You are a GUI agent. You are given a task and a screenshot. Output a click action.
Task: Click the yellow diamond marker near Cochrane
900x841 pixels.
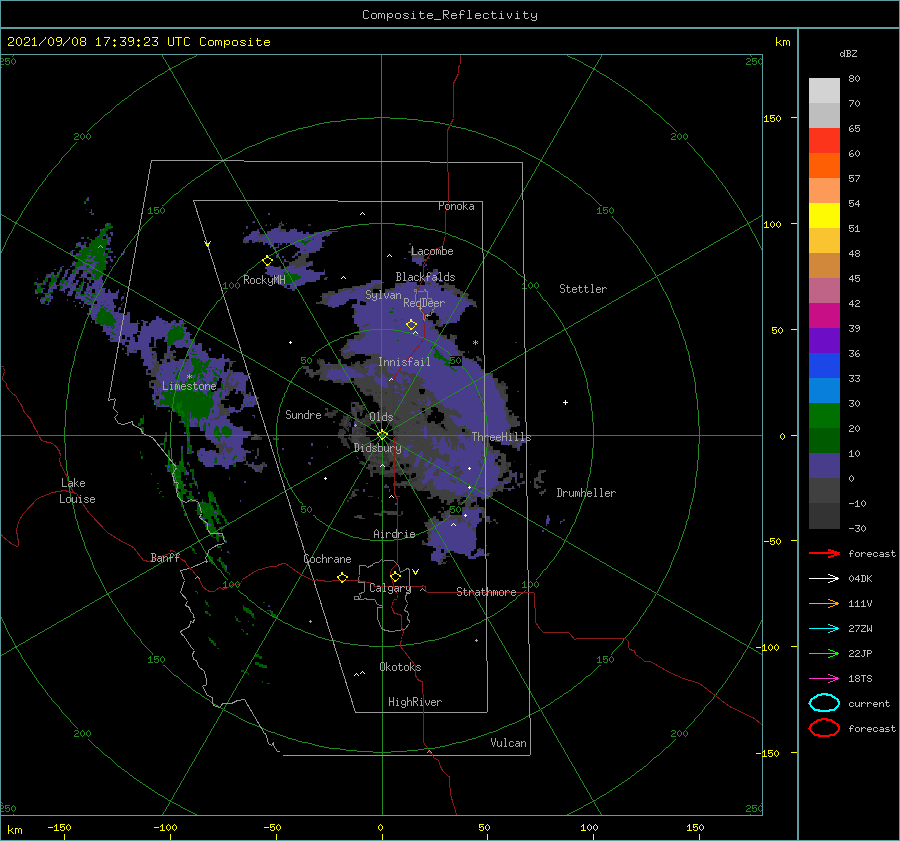tap(343, 577)
